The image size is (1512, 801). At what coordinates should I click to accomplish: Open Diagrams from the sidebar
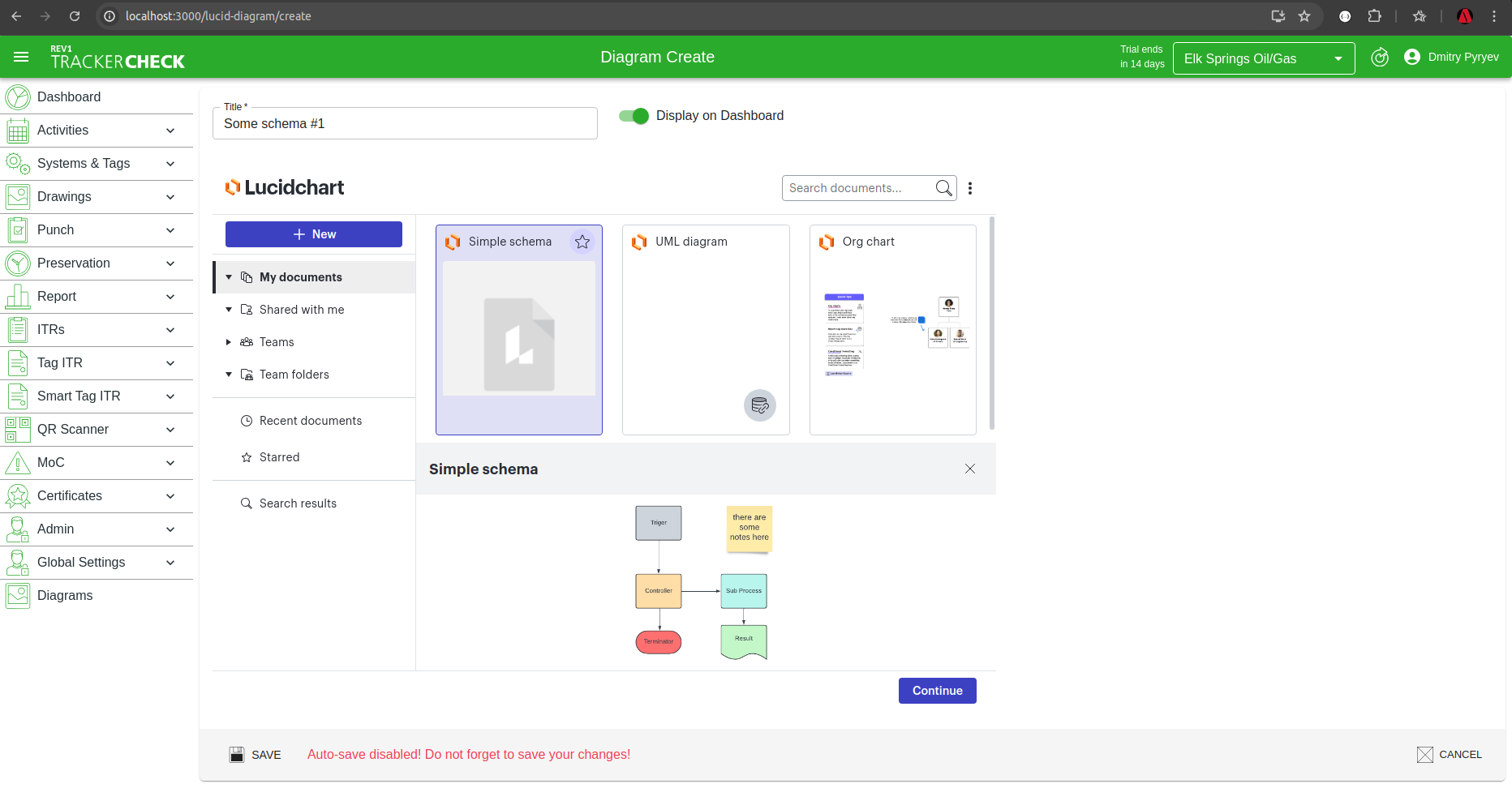point(65,596)
